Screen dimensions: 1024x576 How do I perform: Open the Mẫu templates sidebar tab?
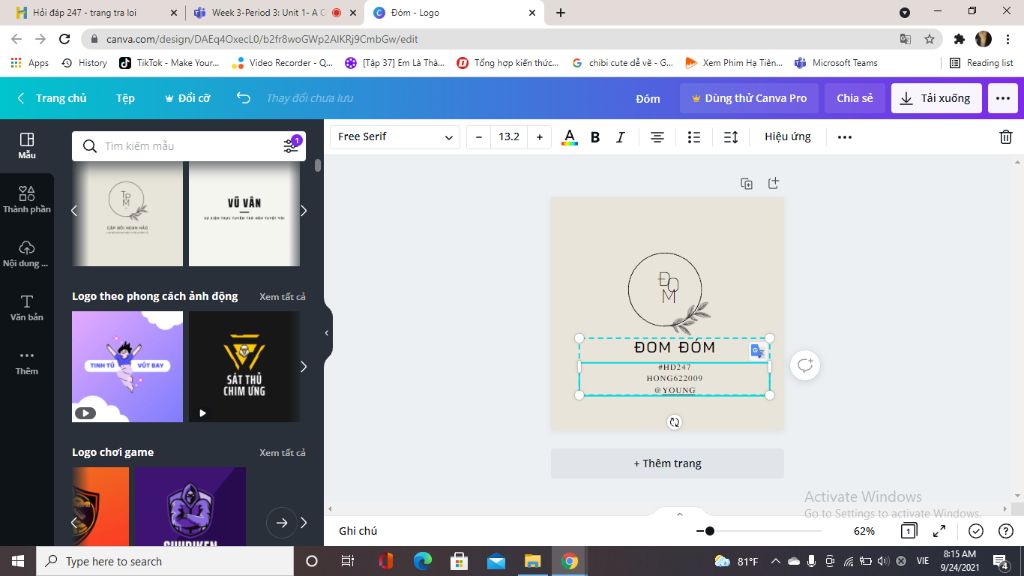27,145
